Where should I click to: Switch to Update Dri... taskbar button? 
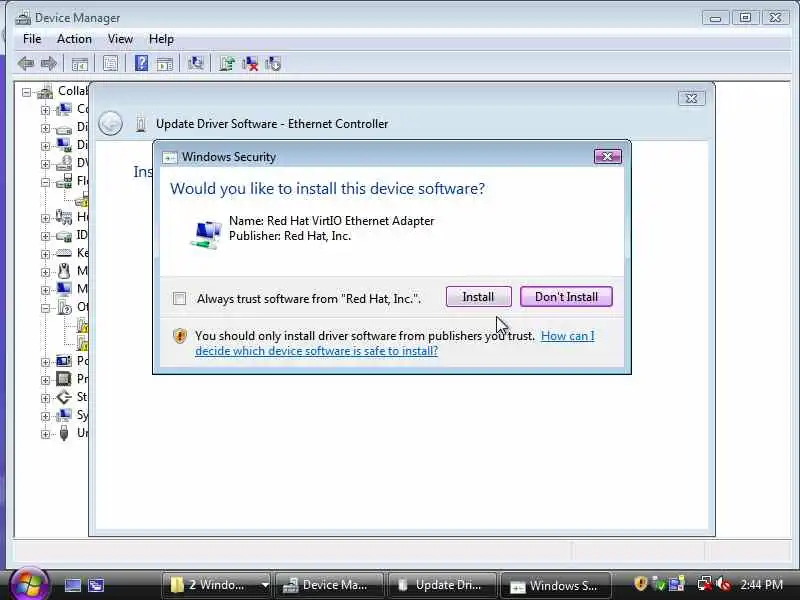(x=441, y=585)
